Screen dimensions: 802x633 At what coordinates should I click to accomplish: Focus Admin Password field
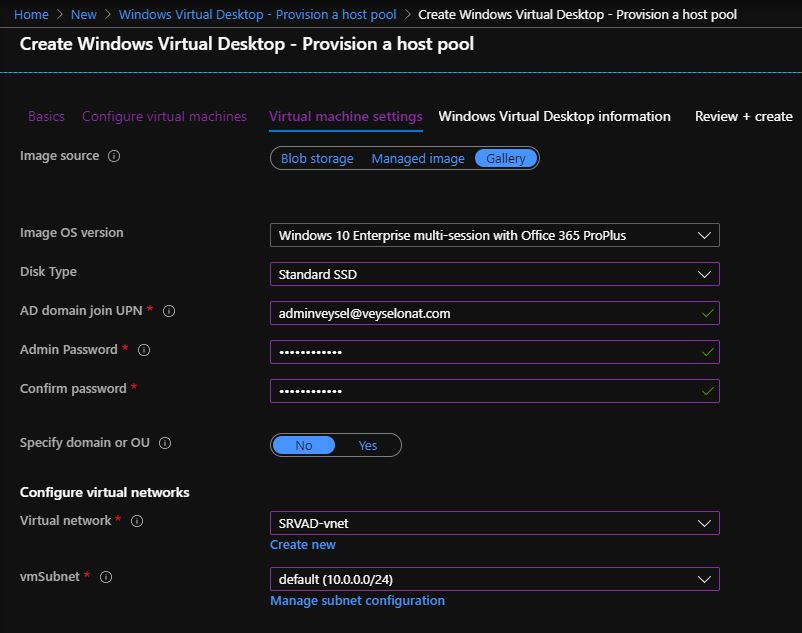[495, 352]
